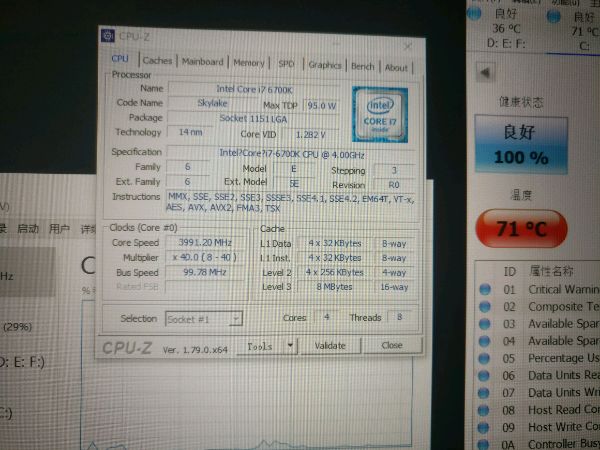
Task: Click the Package field Socket 1151 LGA
Action: coord(253,119)
